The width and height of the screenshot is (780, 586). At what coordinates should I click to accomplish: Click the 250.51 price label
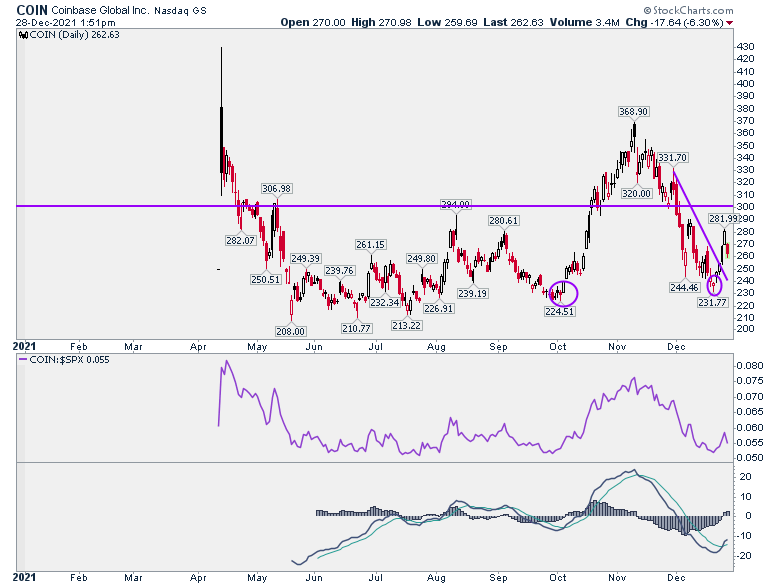pos(266,279)
